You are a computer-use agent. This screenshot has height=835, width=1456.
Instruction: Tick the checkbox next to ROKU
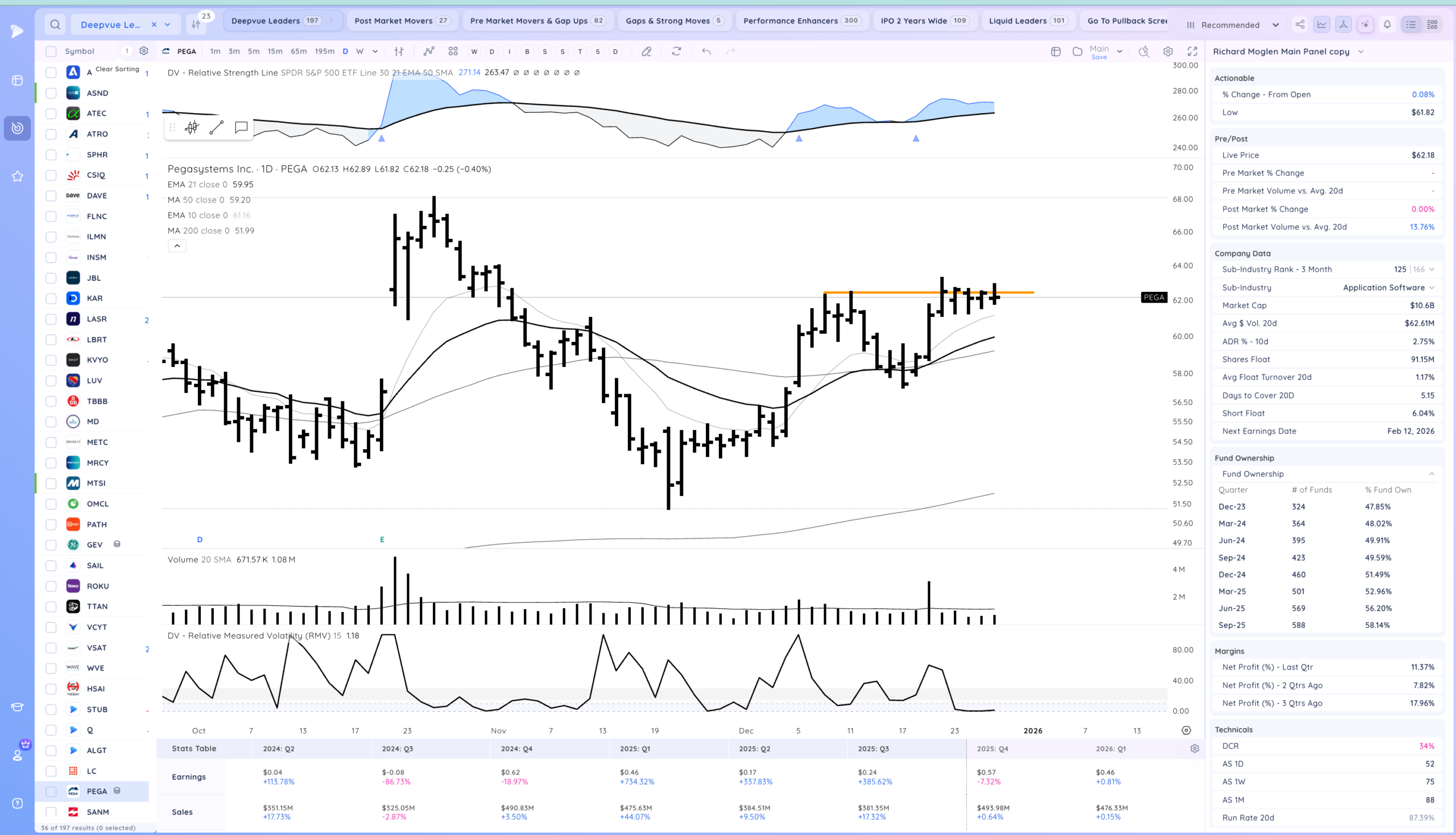pyautogui.click(x=51, y=585)
